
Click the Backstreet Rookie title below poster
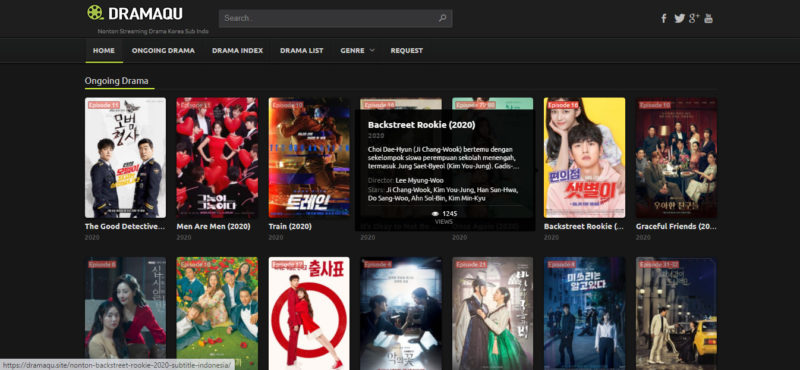point(584,226)
